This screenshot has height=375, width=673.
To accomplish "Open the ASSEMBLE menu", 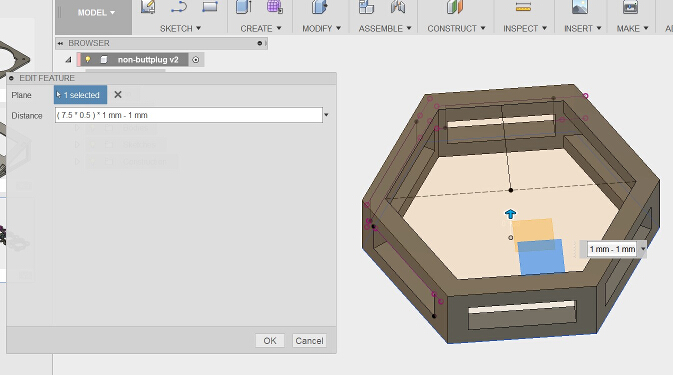I will (x=385, y=28).
